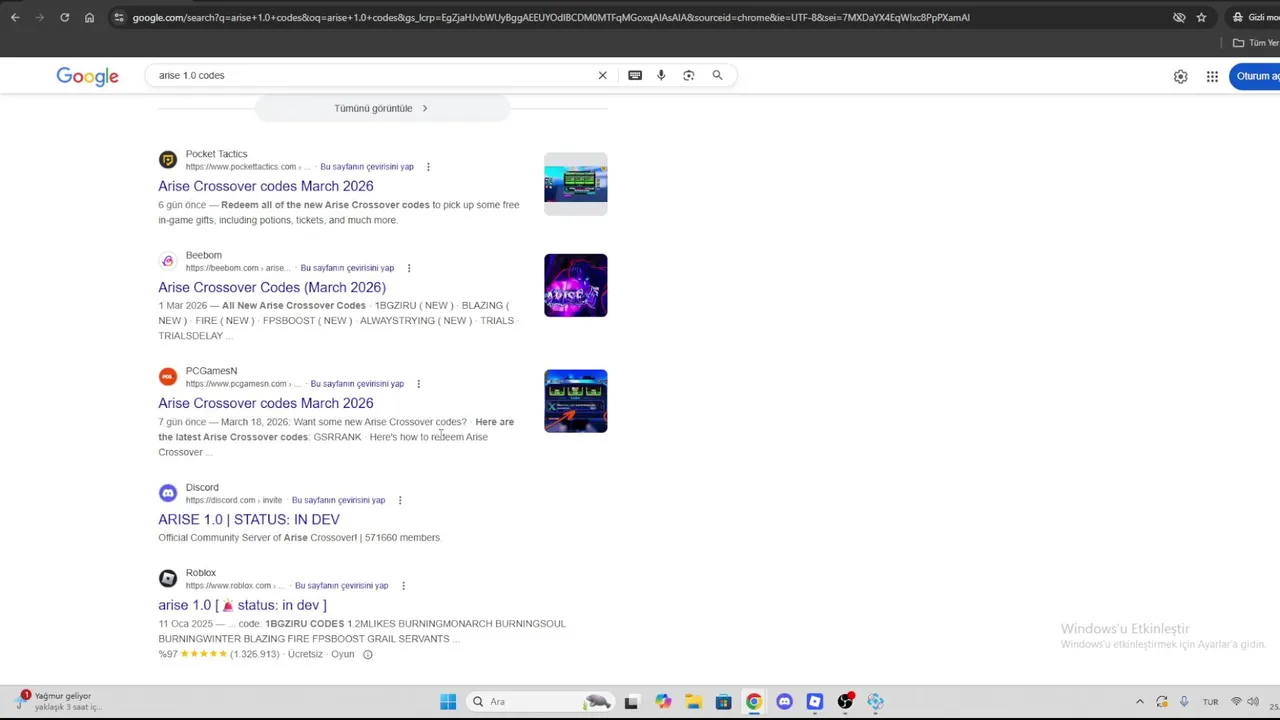Click the Pocket Tactics site favicon
Image resolution: width=1280 pixels, height=720 pixels.
click(x=168, y=160)
